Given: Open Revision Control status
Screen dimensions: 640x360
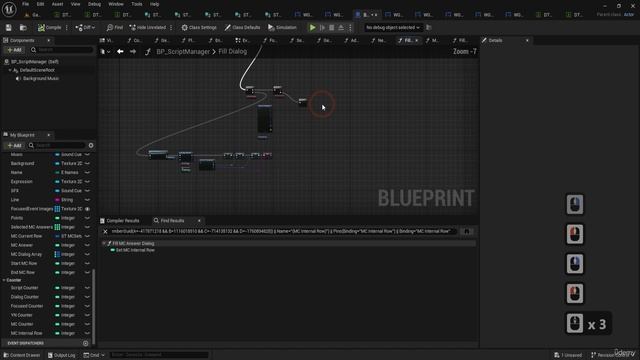Looking at the screenshot, I should [612, 355].
